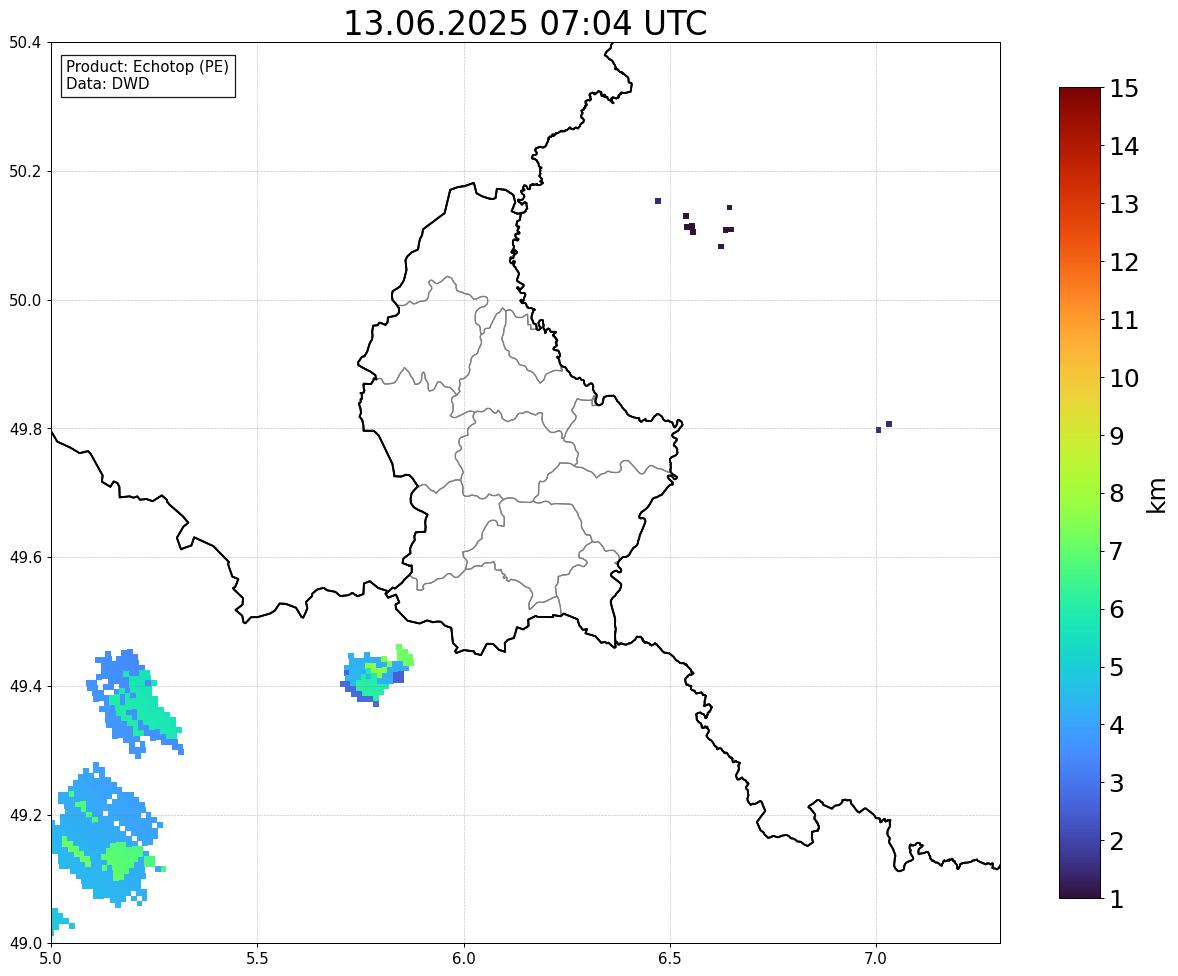Click the dark echo pixel cluster near 6.55°E, 50.1°N
Viewport: 1178px width, 976px height.
690,226
